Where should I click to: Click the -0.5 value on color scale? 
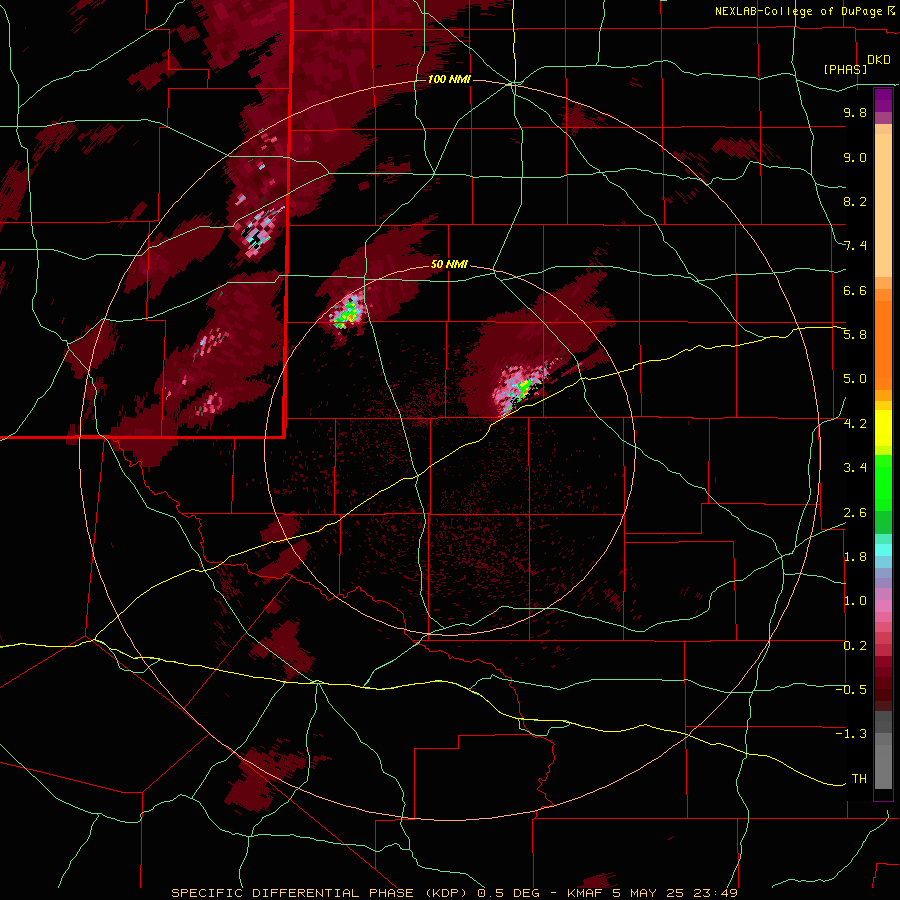pos(851,690)
